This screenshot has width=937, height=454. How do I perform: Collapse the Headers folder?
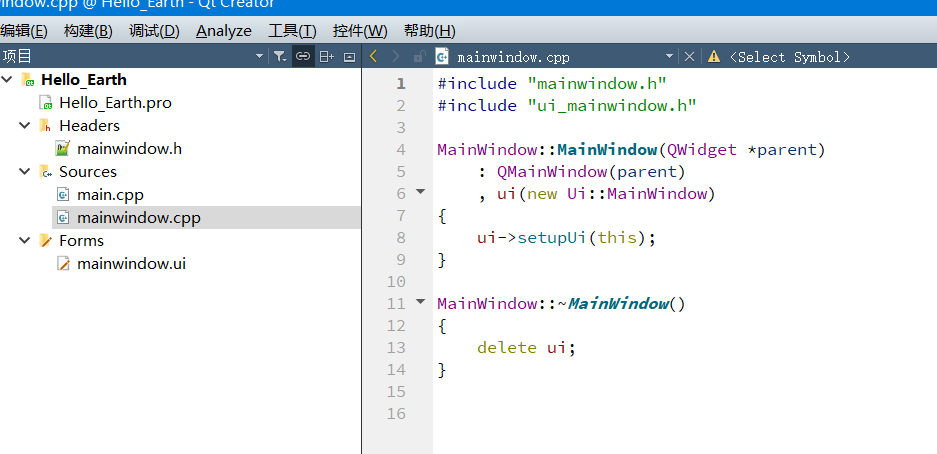(25, 125)
